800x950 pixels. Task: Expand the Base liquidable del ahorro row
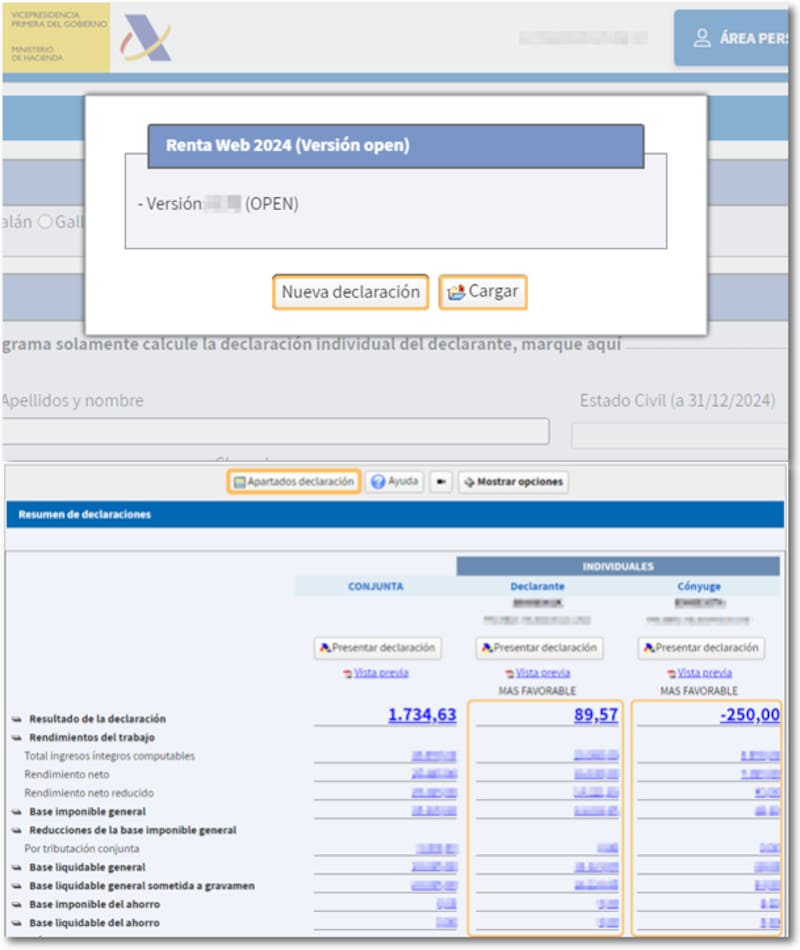(x=16, y=923)
